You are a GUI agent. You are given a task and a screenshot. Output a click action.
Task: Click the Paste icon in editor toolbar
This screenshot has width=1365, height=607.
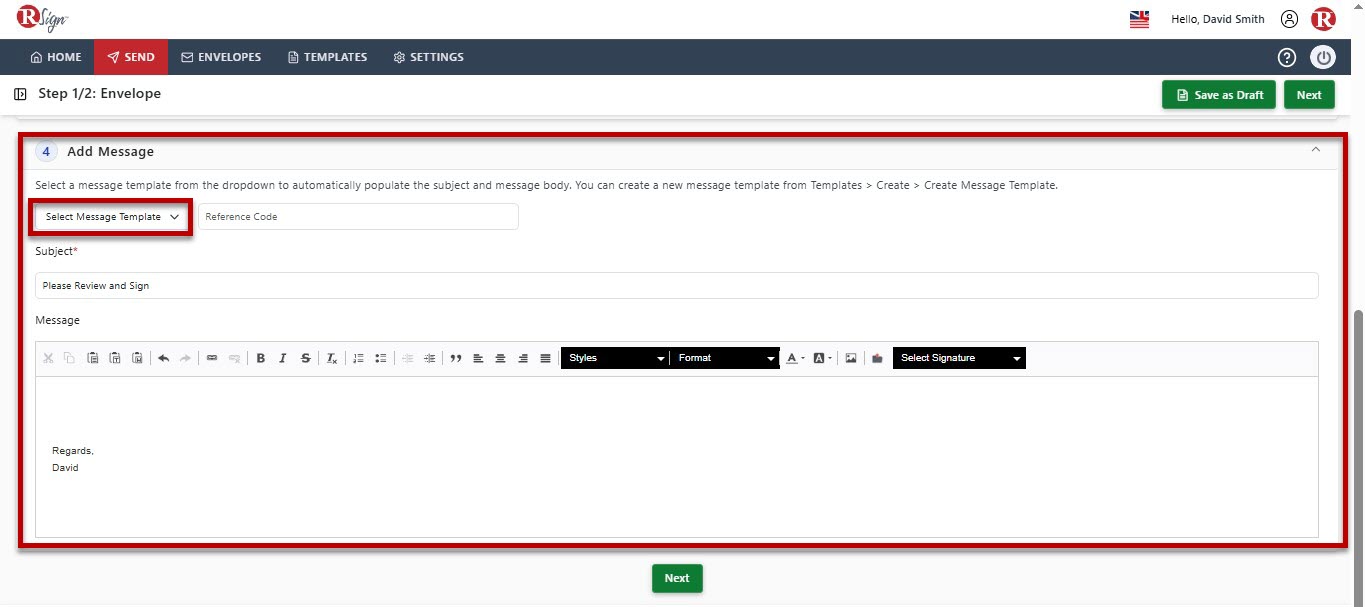coord(92,358)
